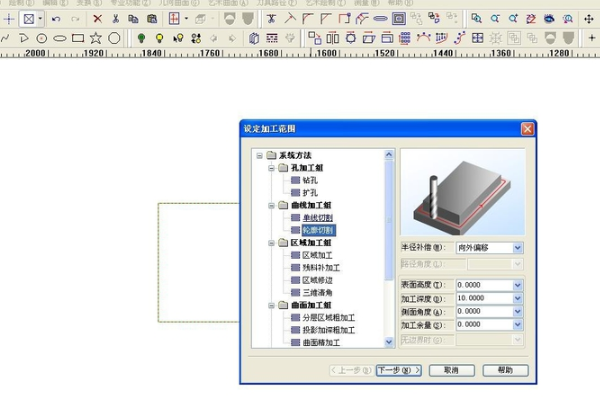Click the 取消 cancel button
The height and width of the screenshot is (400, 600).
[451, 370]
